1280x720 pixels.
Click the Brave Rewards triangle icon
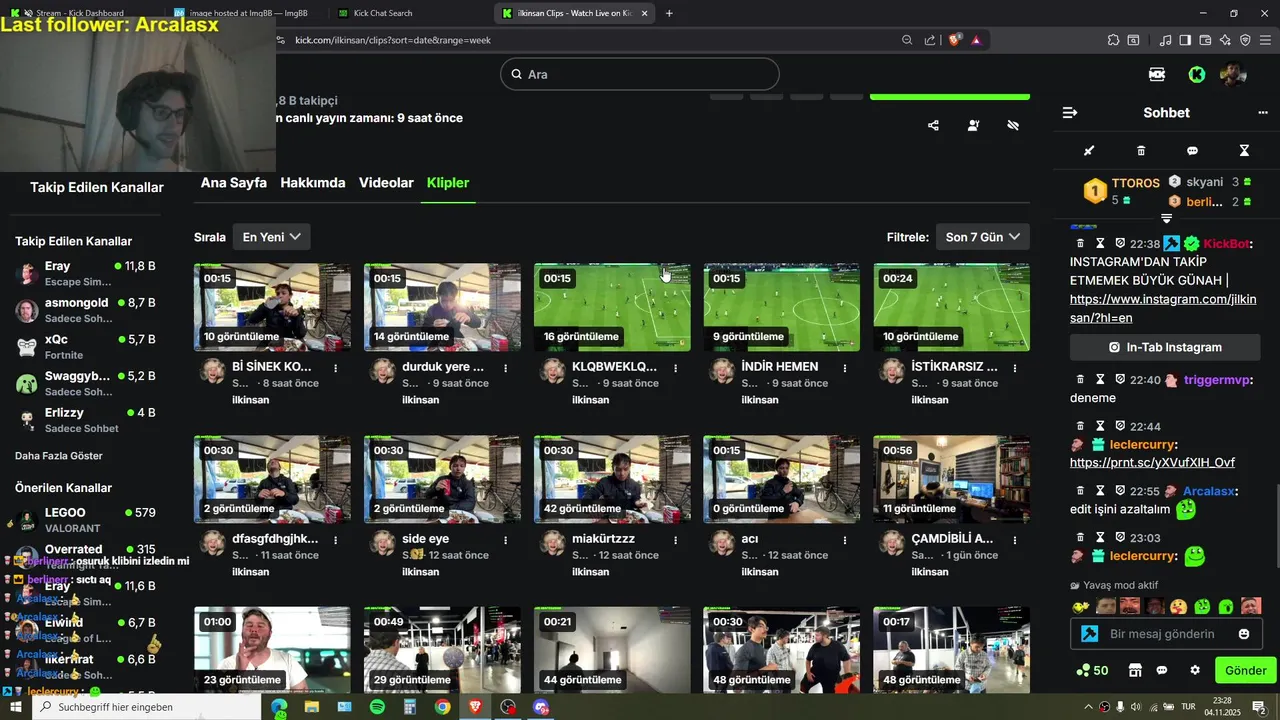[976, 40]
